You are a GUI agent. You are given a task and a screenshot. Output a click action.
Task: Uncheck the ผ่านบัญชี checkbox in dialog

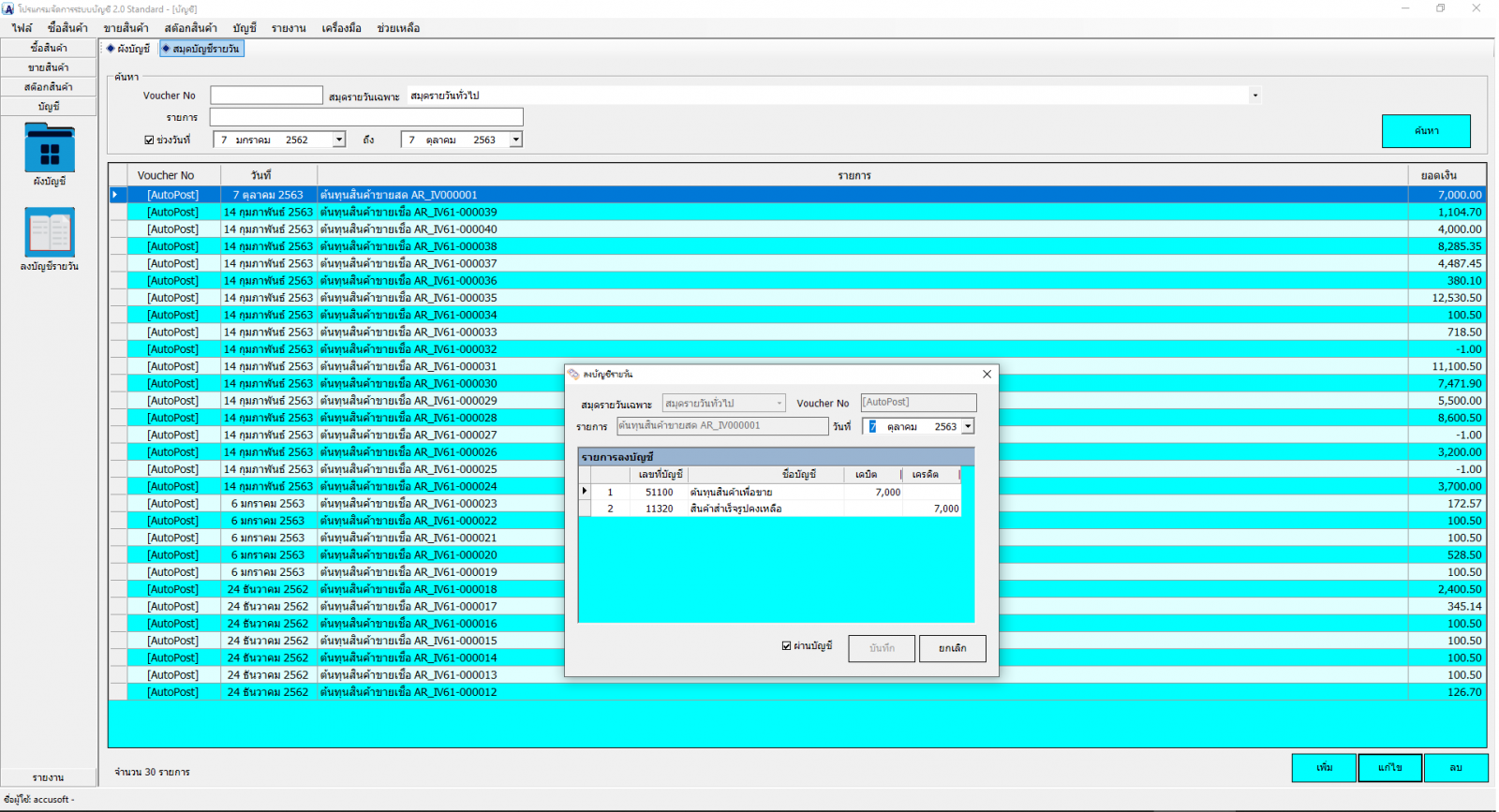point(786,646)
